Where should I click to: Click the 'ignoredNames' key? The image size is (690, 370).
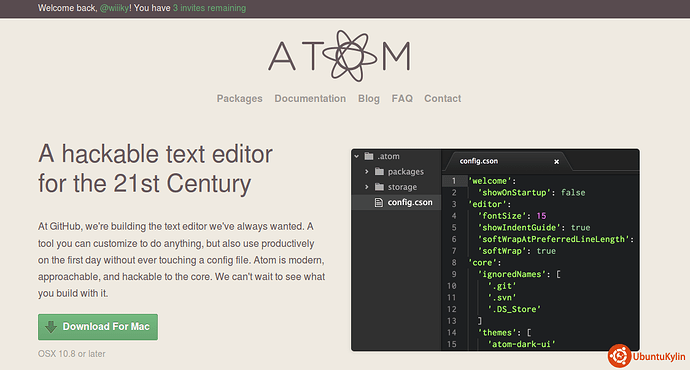[x=511, y=274]
